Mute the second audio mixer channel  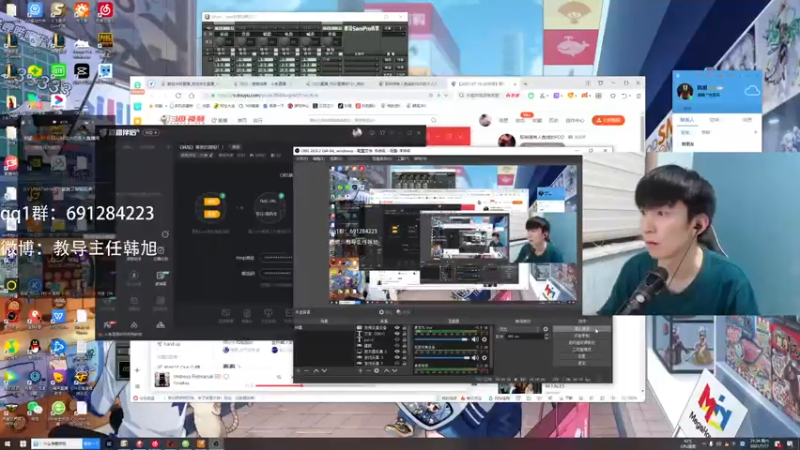point(475,358)
